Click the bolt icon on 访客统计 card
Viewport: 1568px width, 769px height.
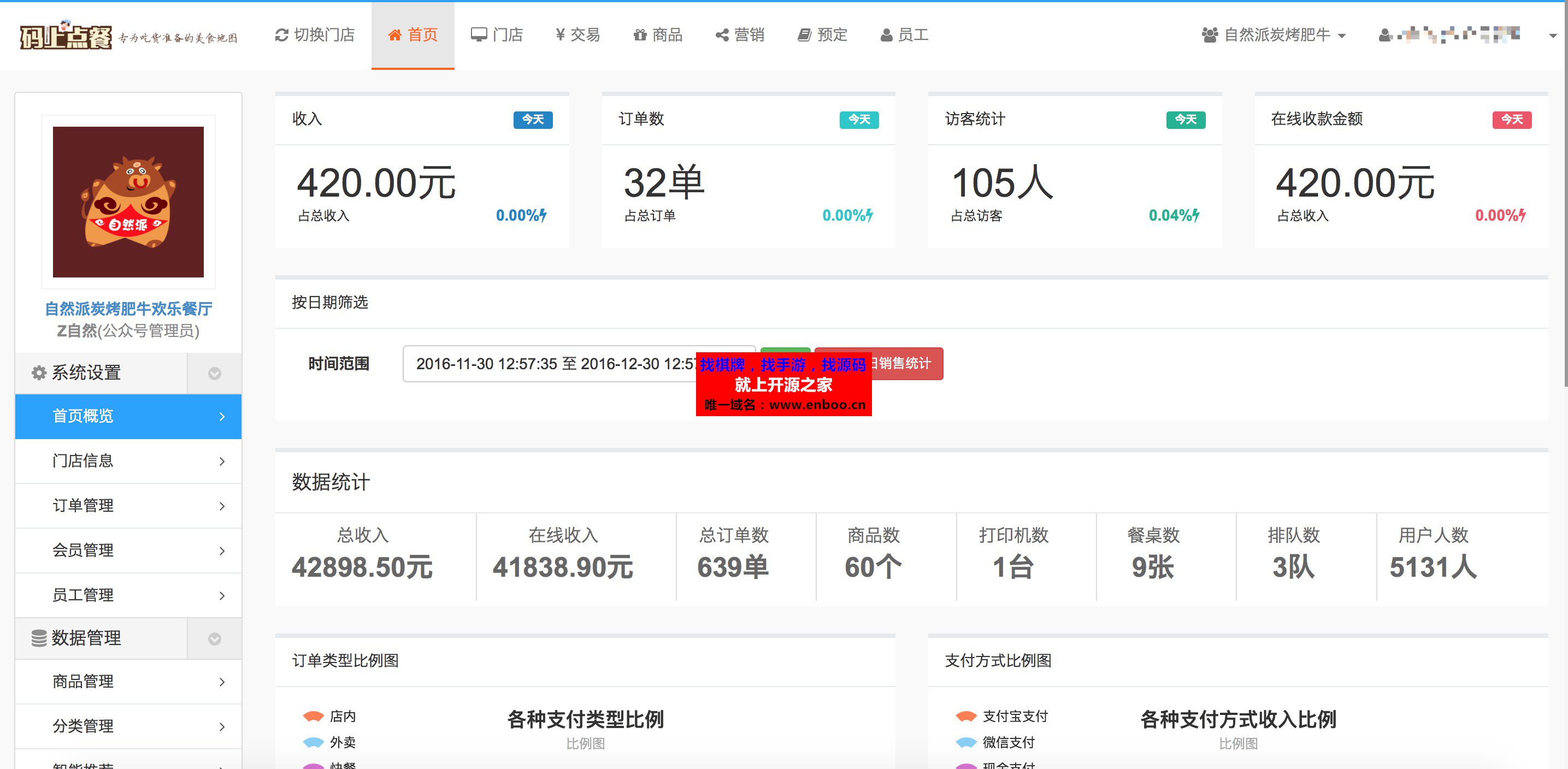[1195, 215]
